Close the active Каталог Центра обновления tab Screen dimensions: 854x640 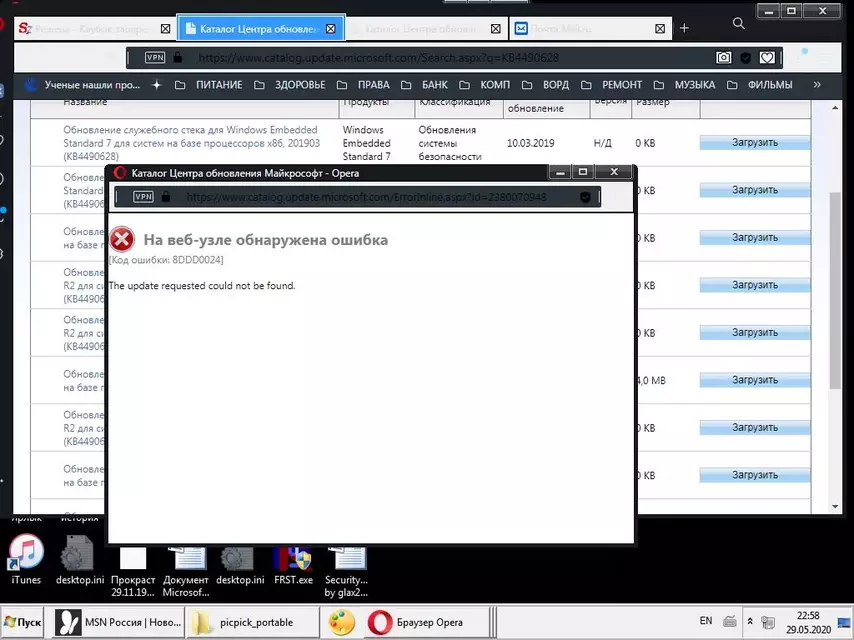click(x=331, y=28)
